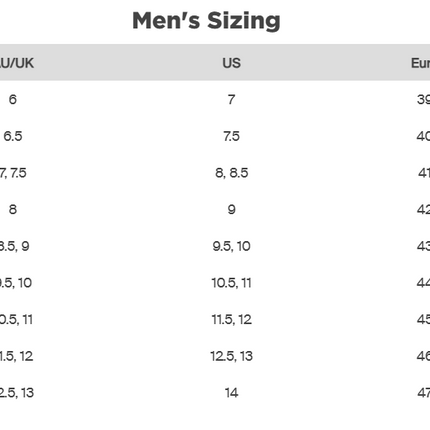
Task: Click US size 8, 8.5 cell
Action: pos(231,173)
